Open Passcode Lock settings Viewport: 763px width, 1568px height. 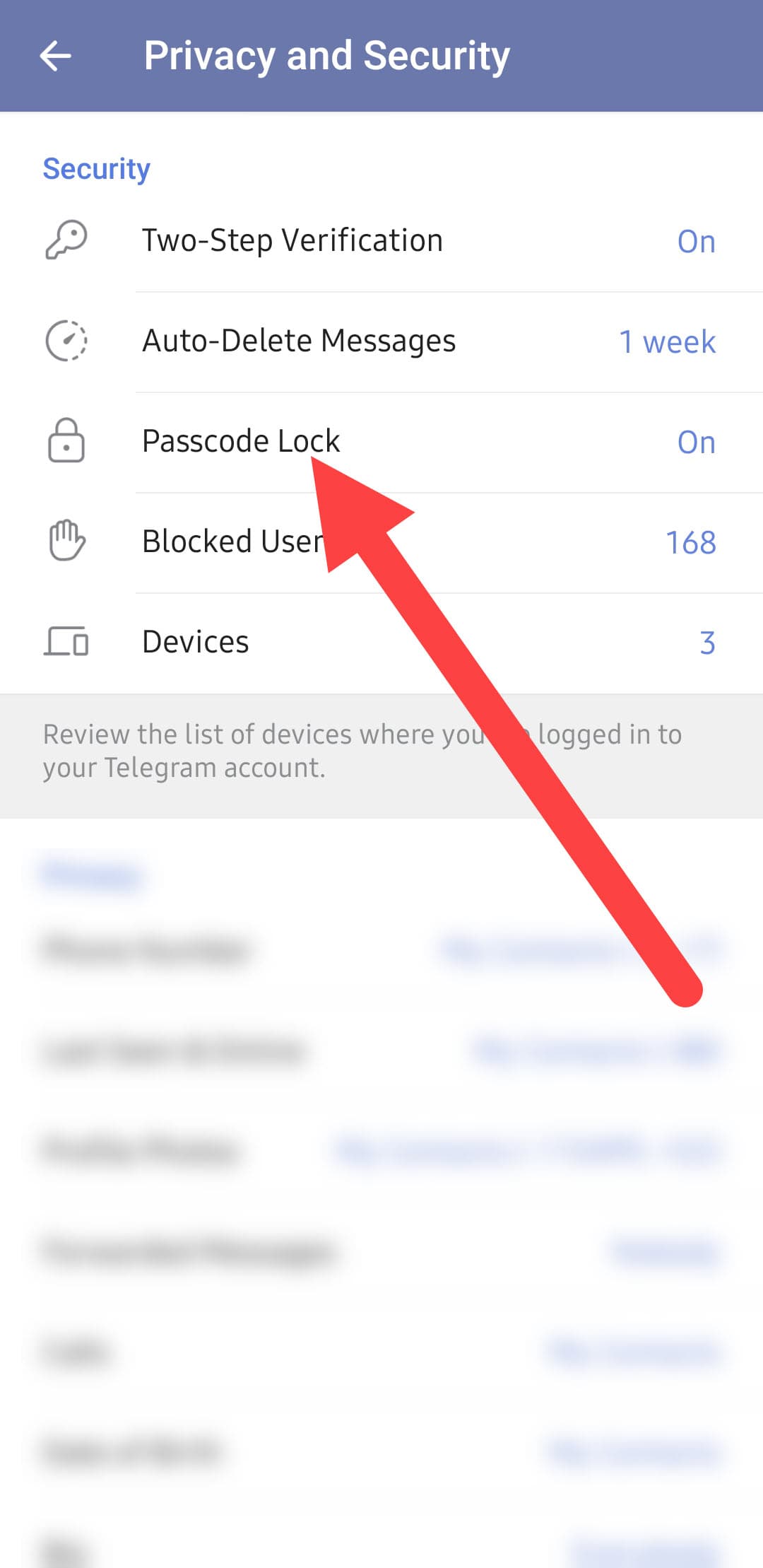pyautogui.click(x=240, y=440)
